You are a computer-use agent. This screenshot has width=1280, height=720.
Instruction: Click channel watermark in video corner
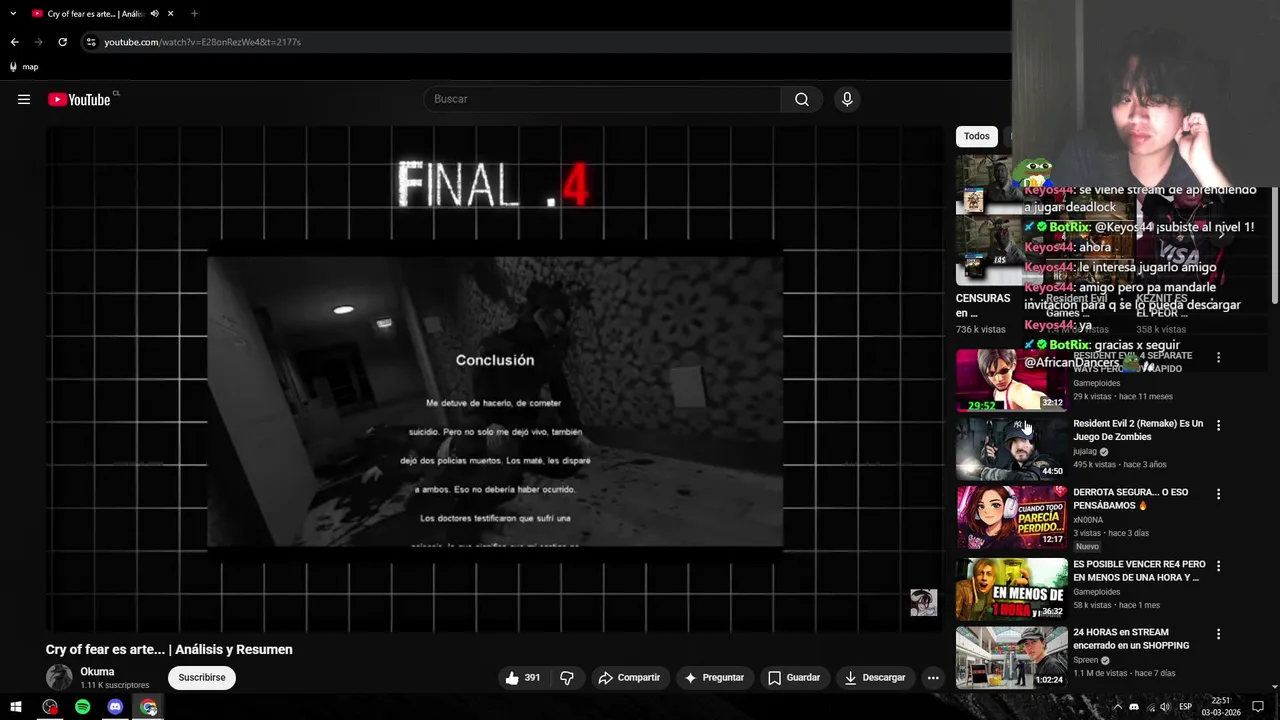click(923, 602)
